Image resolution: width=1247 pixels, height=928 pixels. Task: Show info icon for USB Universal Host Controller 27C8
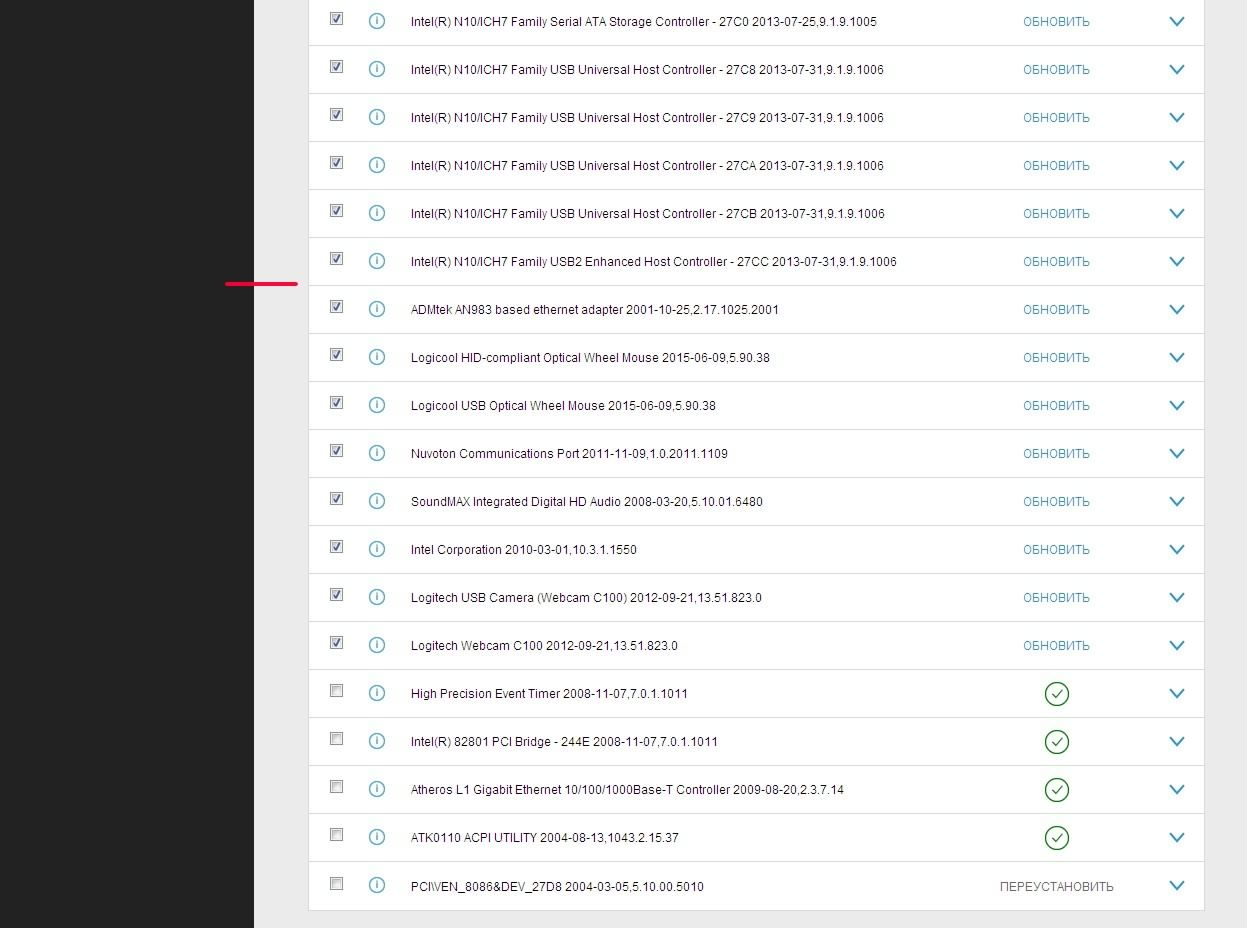tap(377, 69)
